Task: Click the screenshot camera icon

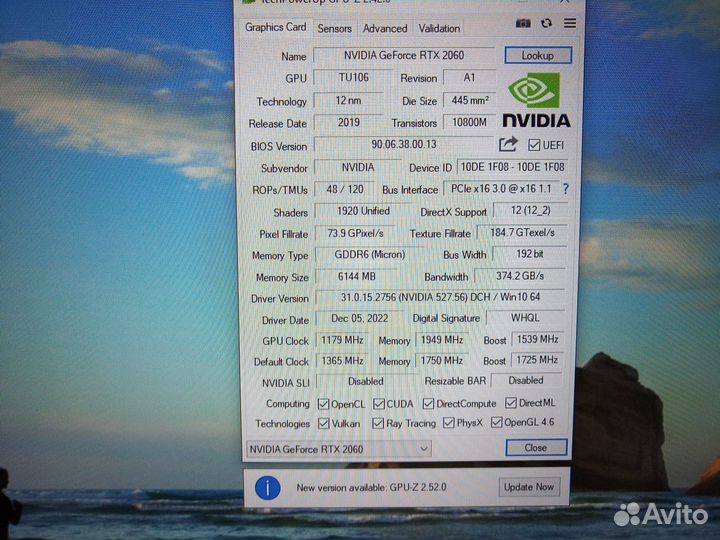Action: point(523,23)
